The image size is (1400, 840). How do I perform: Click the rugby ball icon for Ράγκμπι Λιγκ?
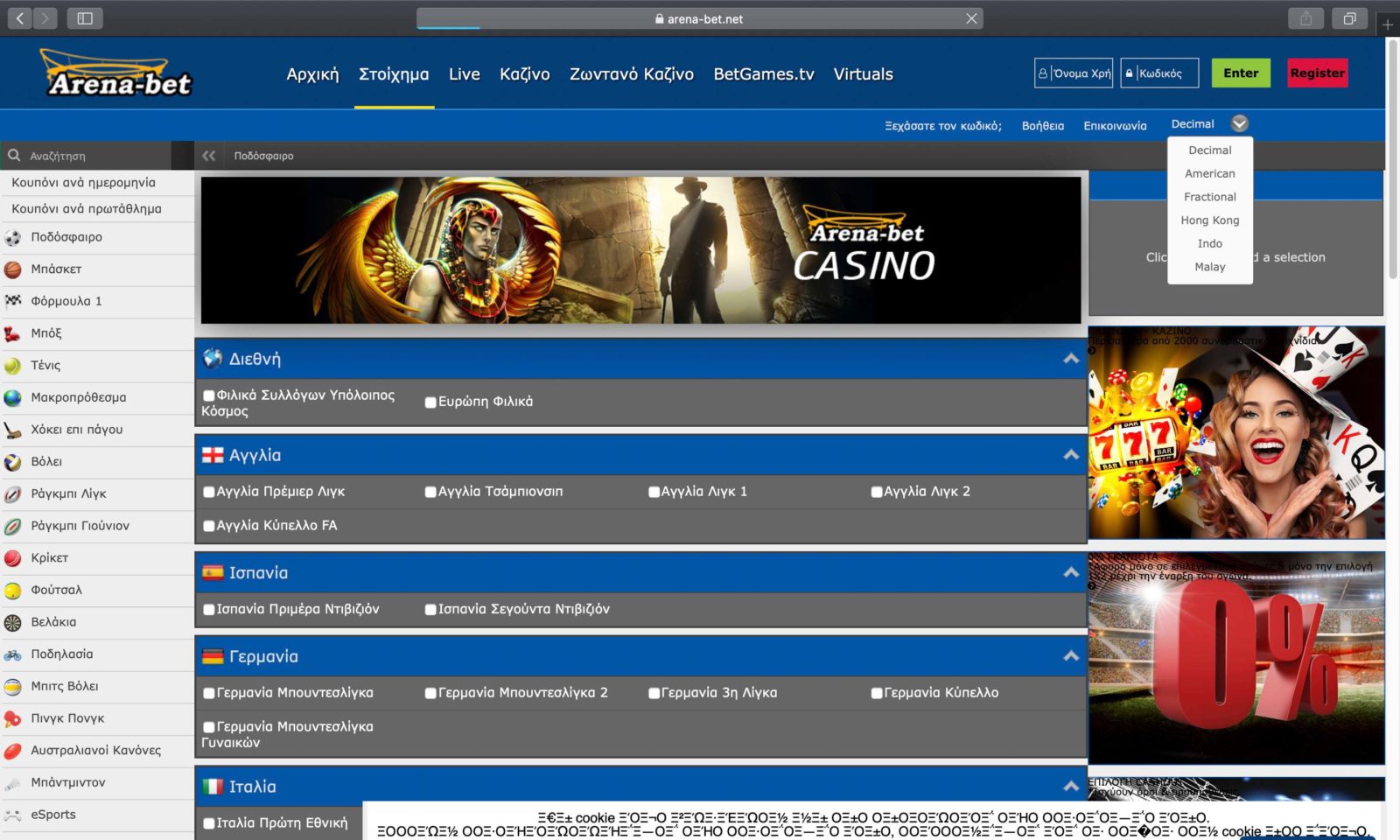13,493
